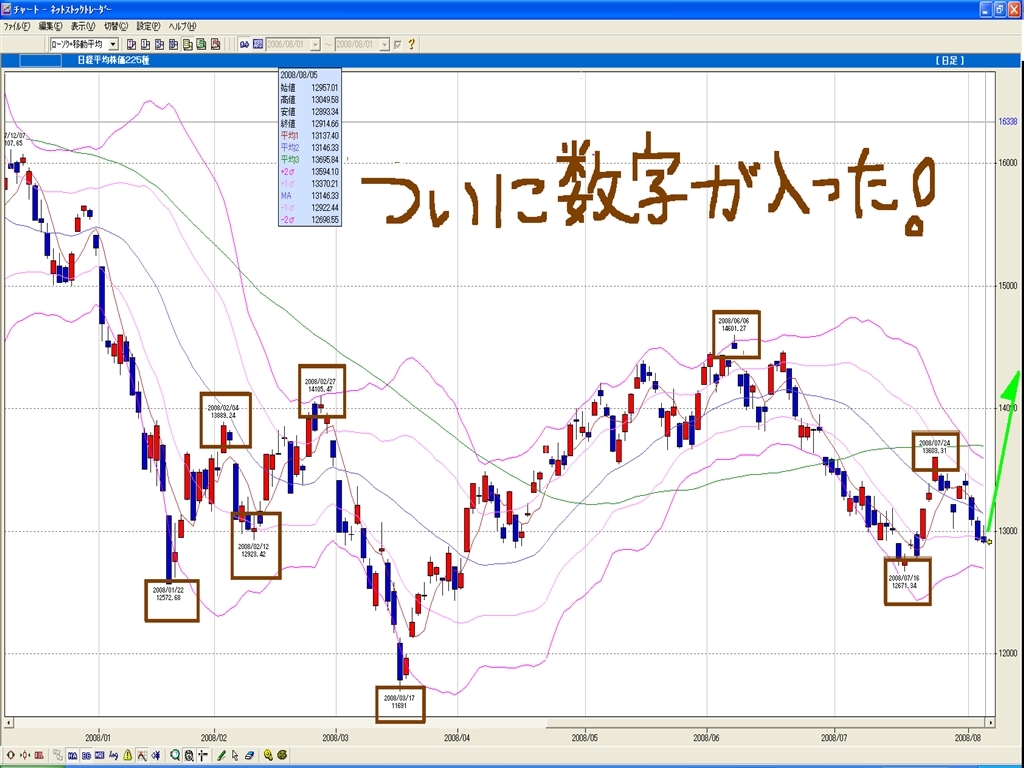Screen dimensions: 1024x768
Task: Click the candlestick style icon in bottom toolbar
Action: tap(25, 756)
